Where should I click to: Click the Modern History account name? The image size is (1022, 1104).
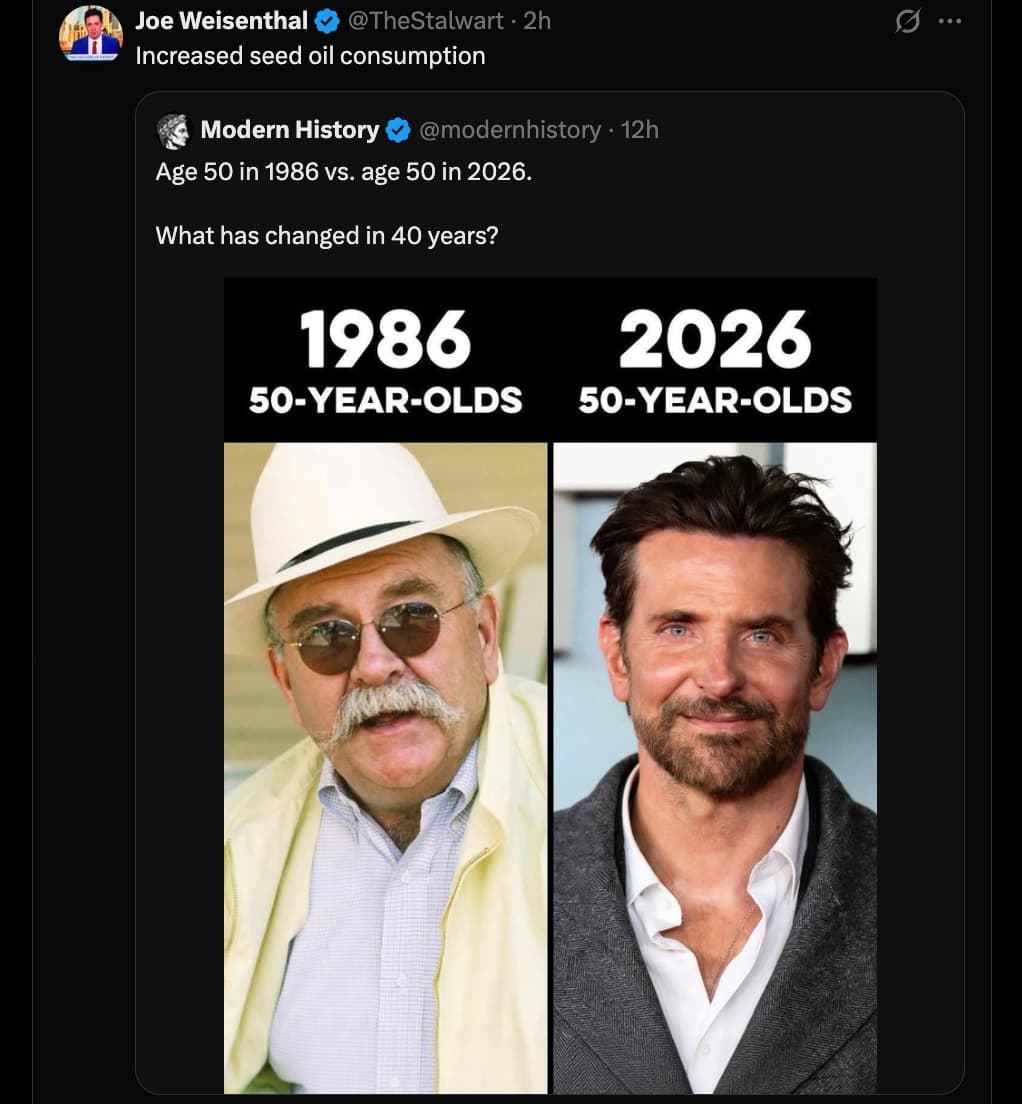pos(289,130)
